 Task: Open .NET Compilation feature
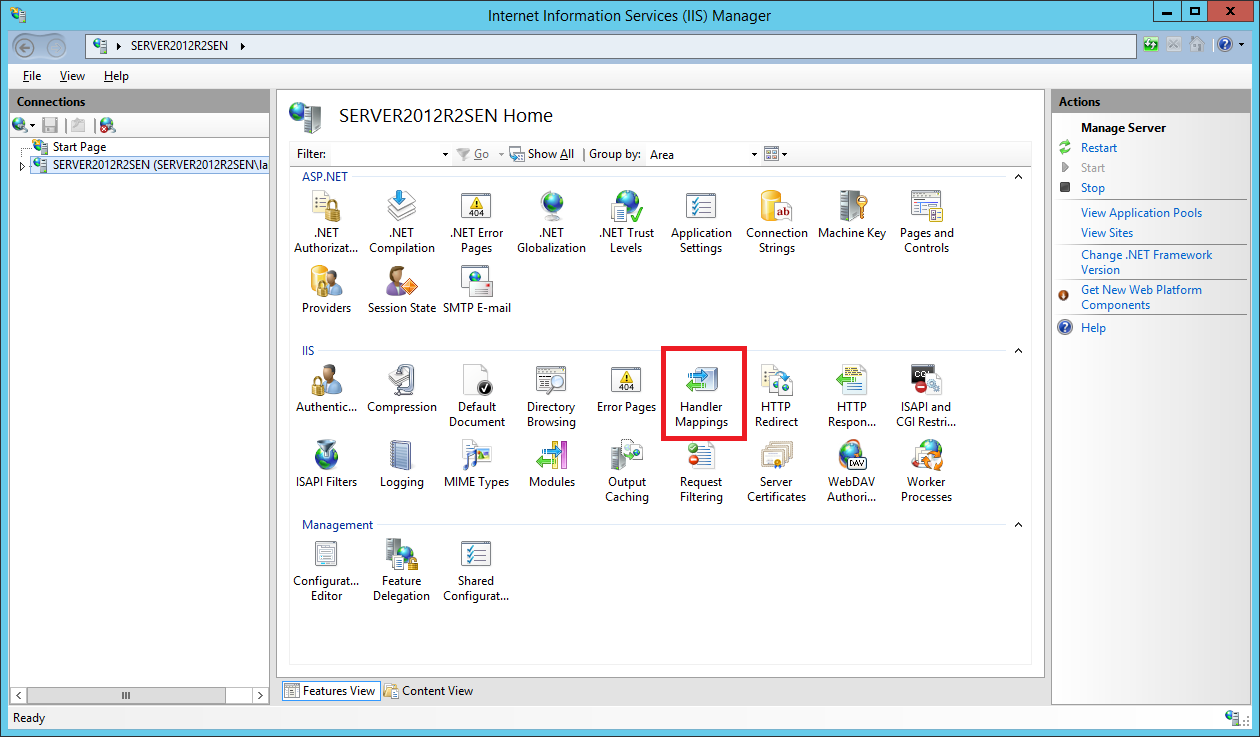pos(402,222)
